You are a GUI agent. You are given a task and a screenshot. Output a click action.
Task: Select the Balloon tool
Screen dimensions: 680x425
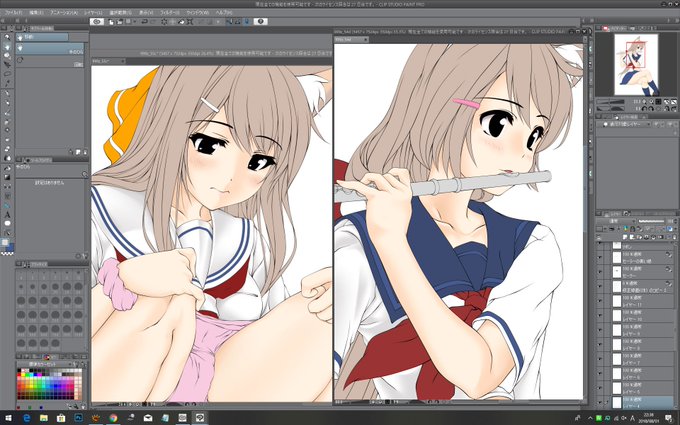click(7, 223)
